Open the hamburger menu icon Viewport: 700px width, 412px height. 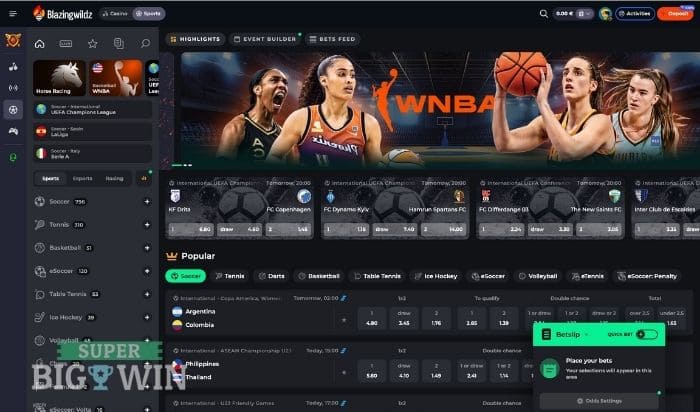[13, 13]
